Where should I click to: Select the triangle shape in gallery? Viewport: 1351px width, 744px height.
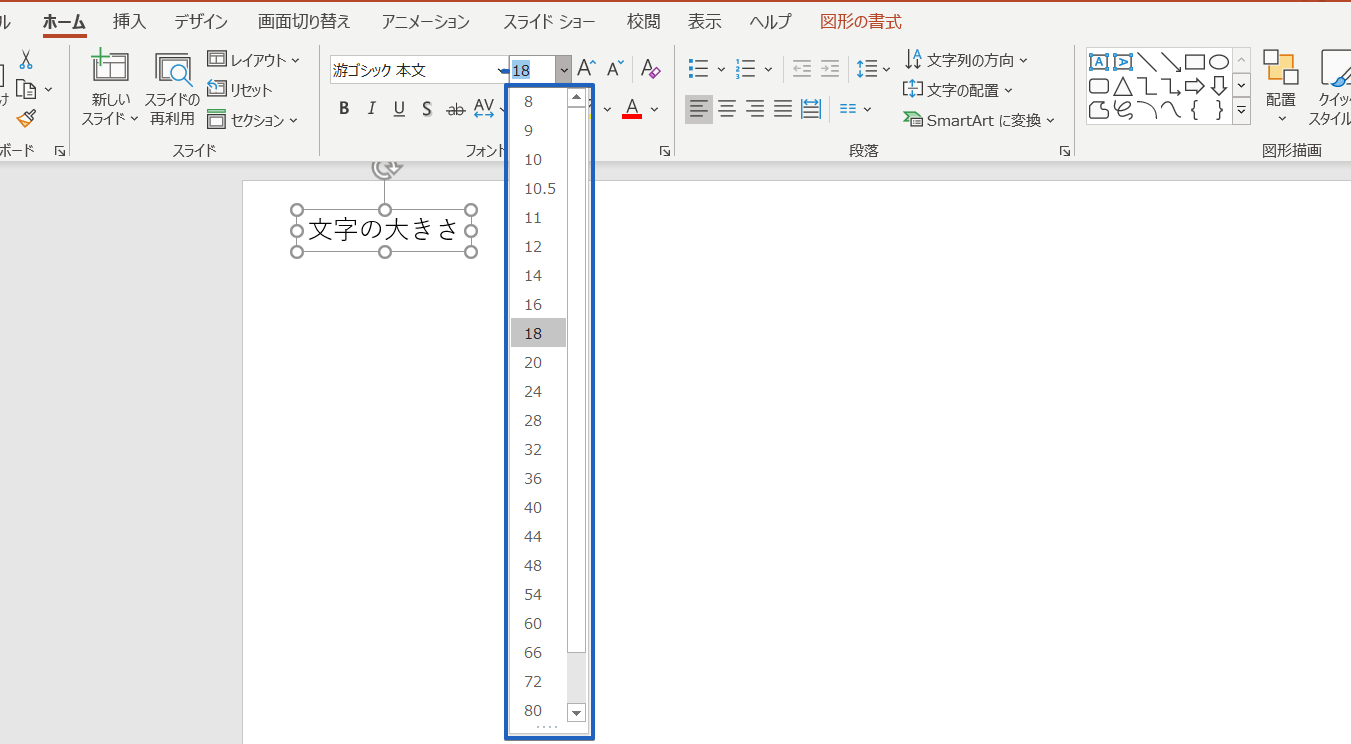(1122, 86)
